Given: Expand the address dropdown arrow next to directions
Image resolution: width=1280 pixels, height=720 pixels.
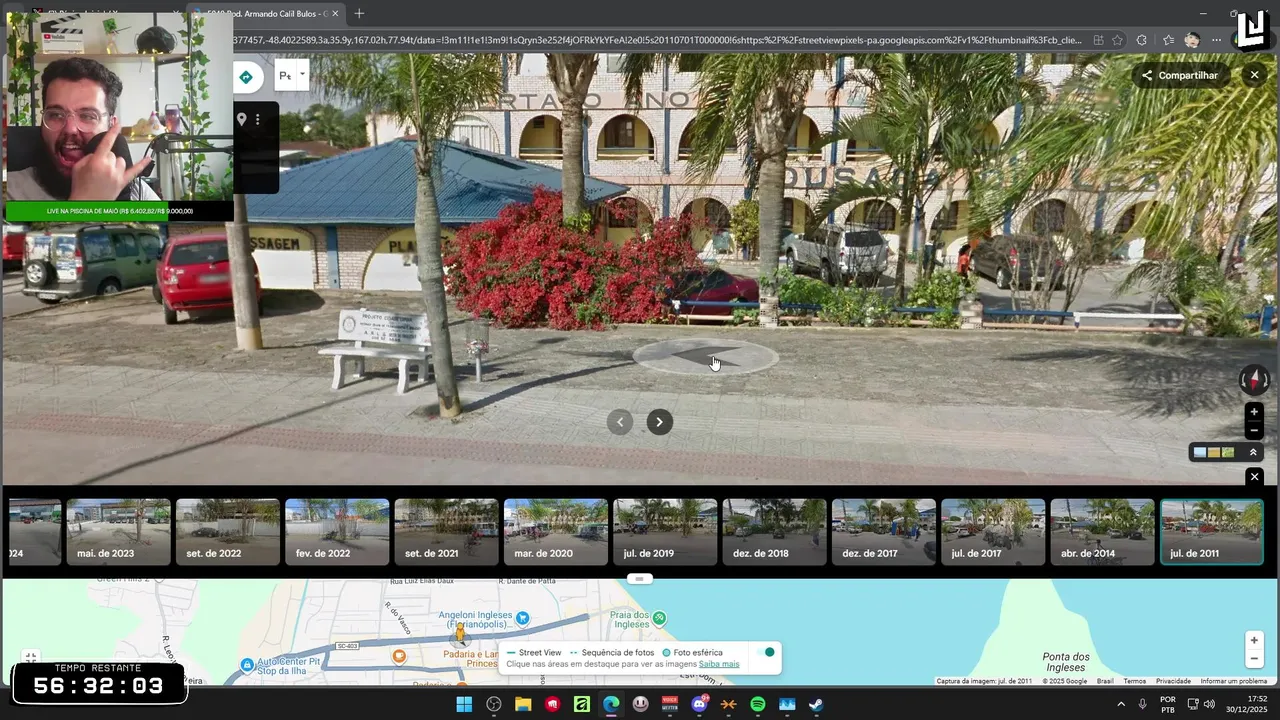Looking at the screenshot, I should tap(302, 74).
